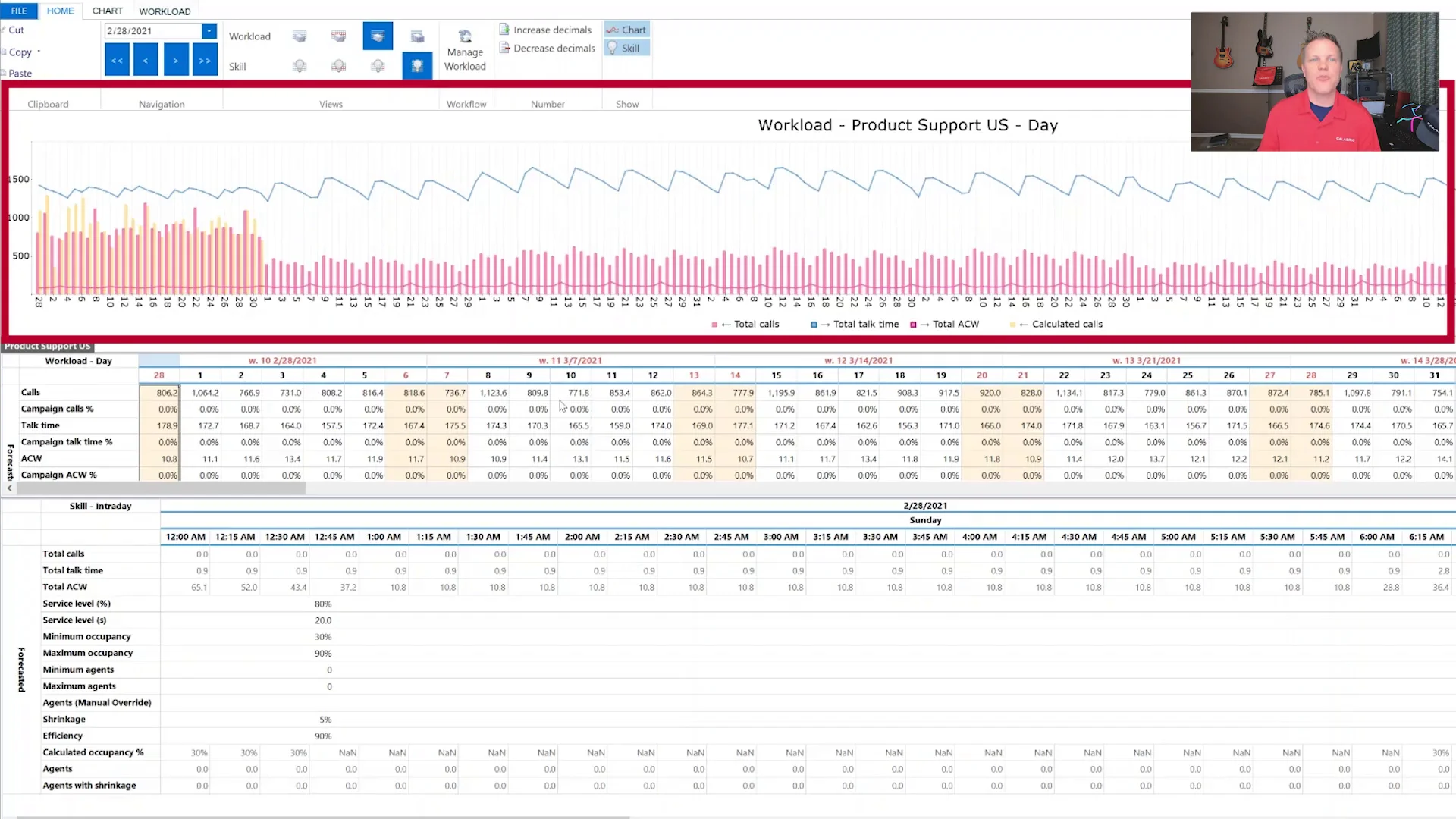This screenshot has width=1456, height=819.
Task: Select the highlighted third Workload view icon
Action: (378, 36)
